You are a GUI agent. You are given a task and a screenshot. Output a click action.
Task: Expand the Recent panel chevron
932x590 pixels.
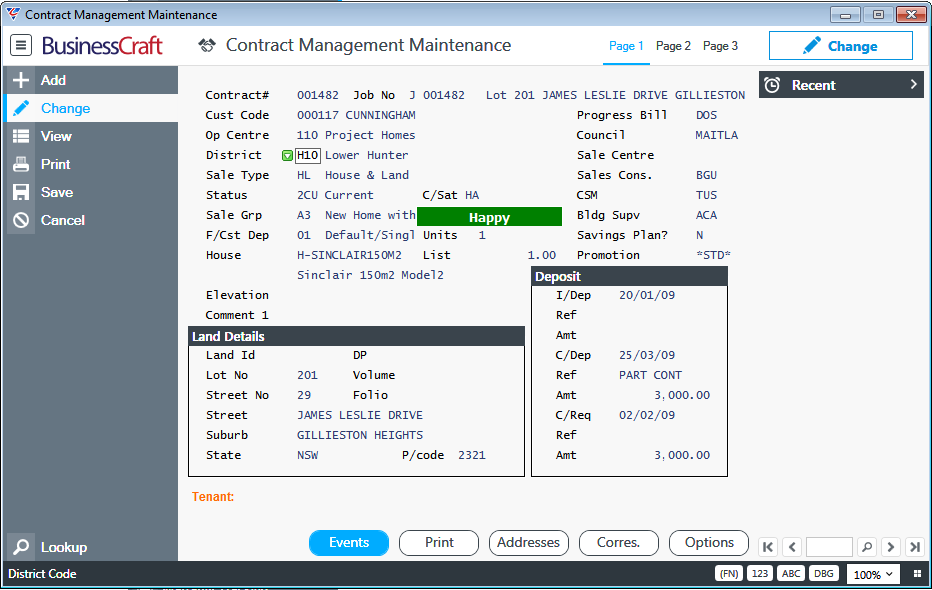point(914,85)
